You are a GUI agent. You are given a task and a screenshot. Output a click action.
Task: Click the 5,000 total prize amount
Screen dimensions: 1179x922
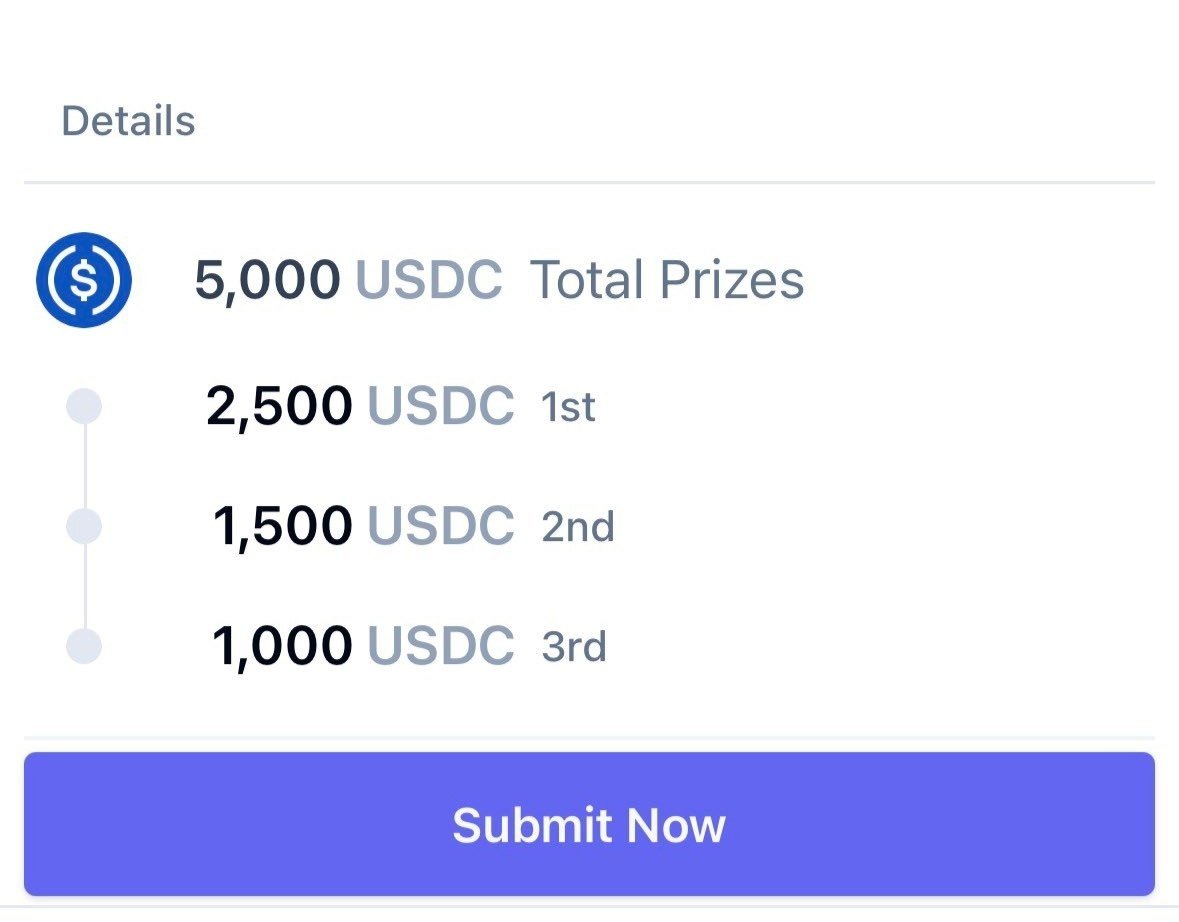pos(267,280)
